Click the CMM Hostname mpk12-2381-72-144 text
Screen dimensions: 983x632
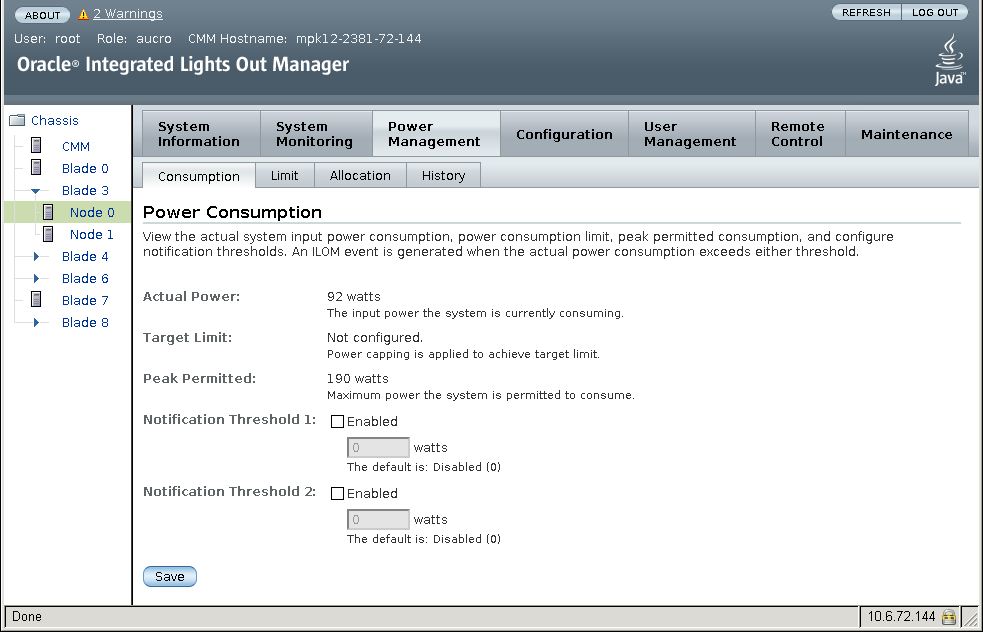coord(305,38)
